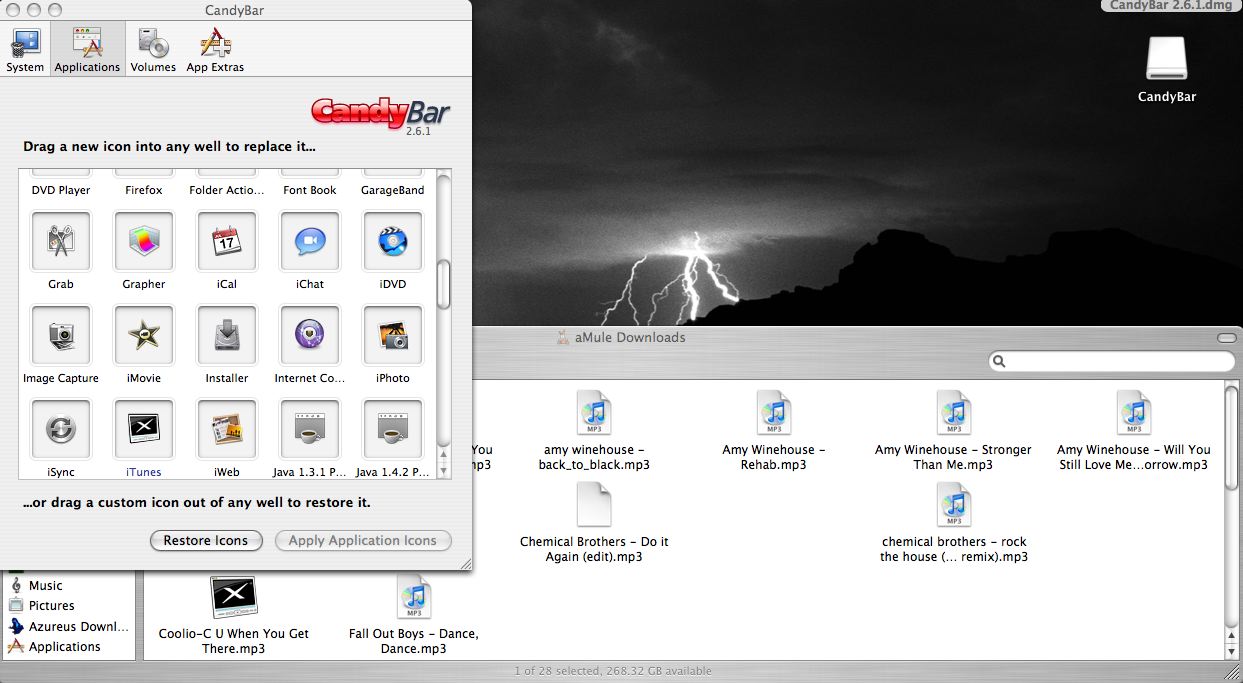Click the Apply Application Icons button
The height and width of the screenshot is (683, 1243).
pyautogui.click(x=363, y=540)
